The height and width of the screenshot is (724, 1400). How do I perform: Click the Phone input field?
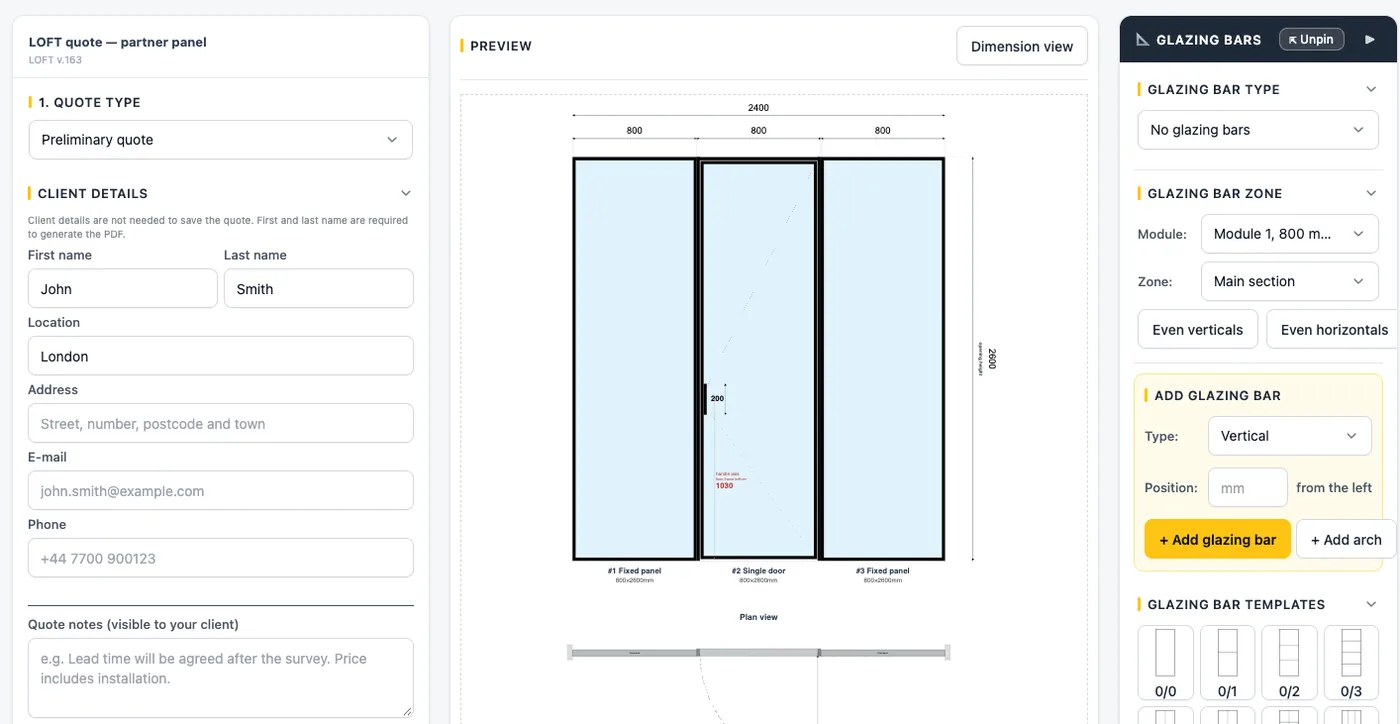[x=220, y=558]
